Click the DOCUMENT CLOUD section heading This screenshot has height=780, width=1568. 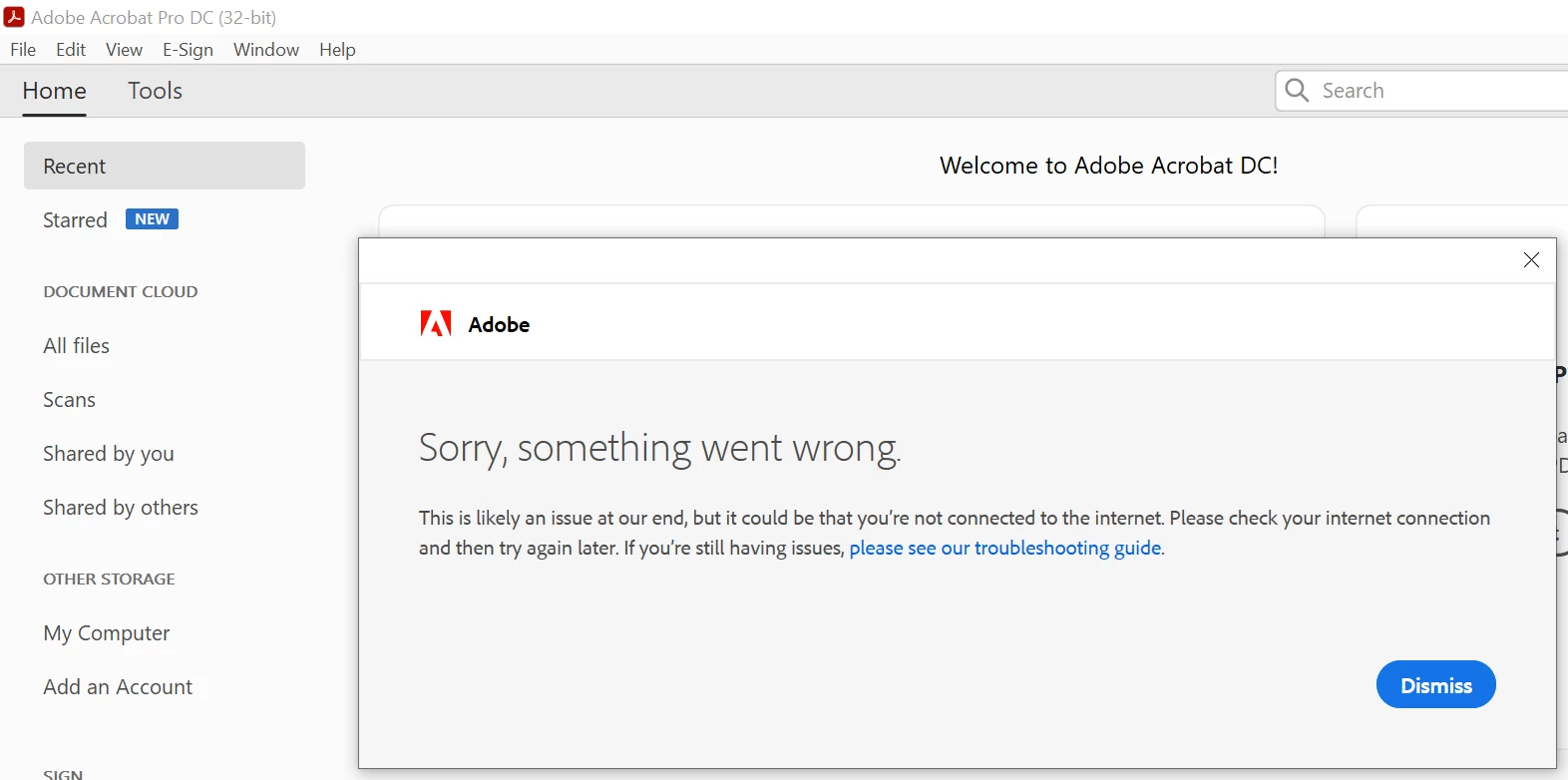[x=121, y=292]
